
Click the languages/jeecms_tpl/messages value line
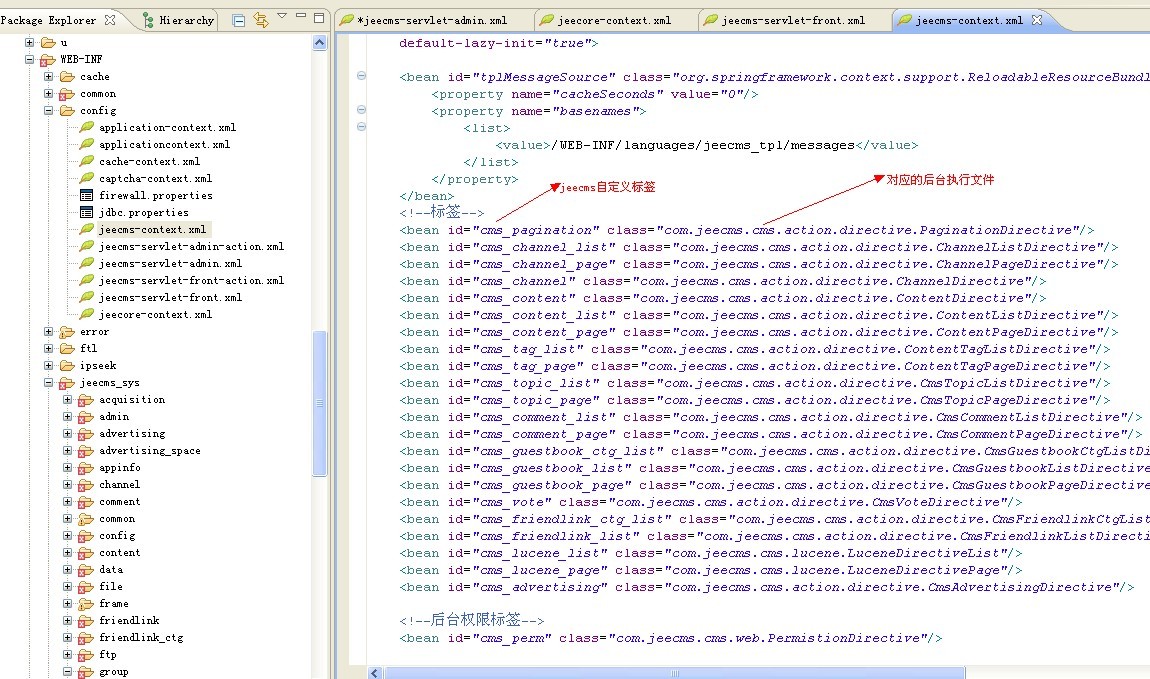pyautogui.click(x=706, y=145)
